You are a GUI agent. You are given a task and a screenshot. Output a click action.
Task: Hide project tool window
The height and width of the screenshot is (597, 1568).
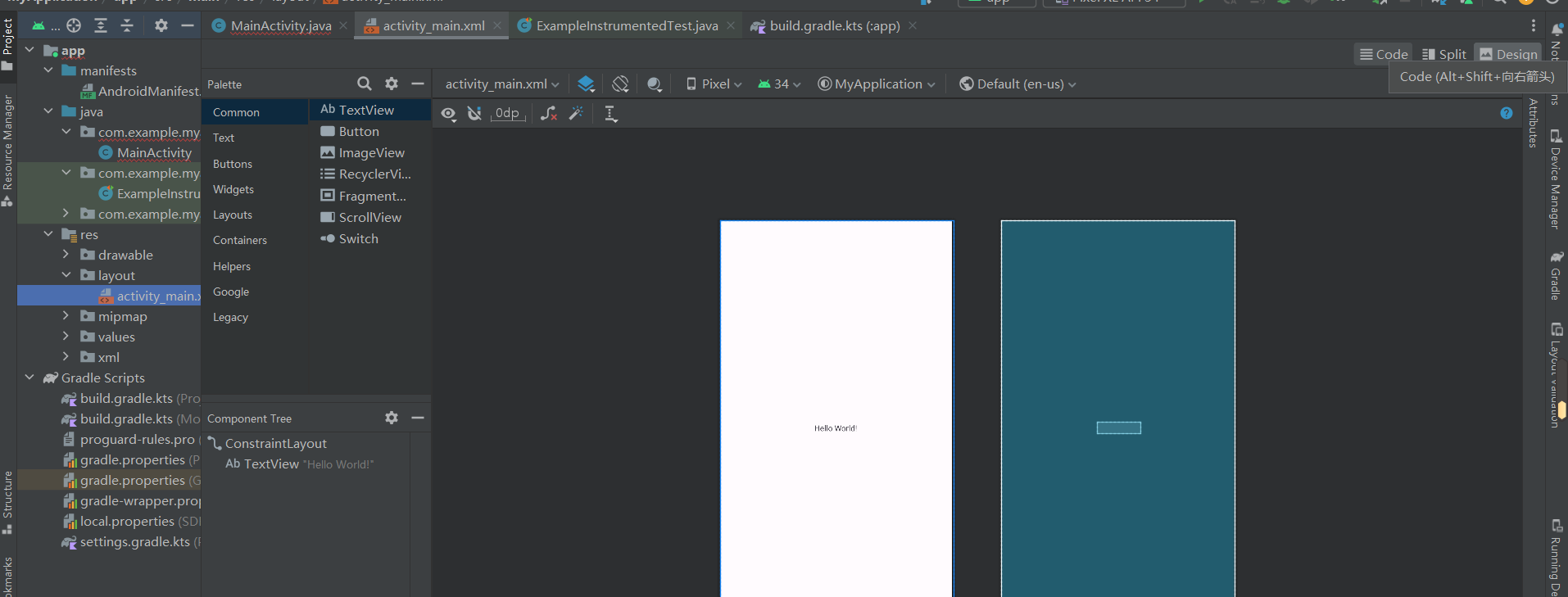[188, 25]
